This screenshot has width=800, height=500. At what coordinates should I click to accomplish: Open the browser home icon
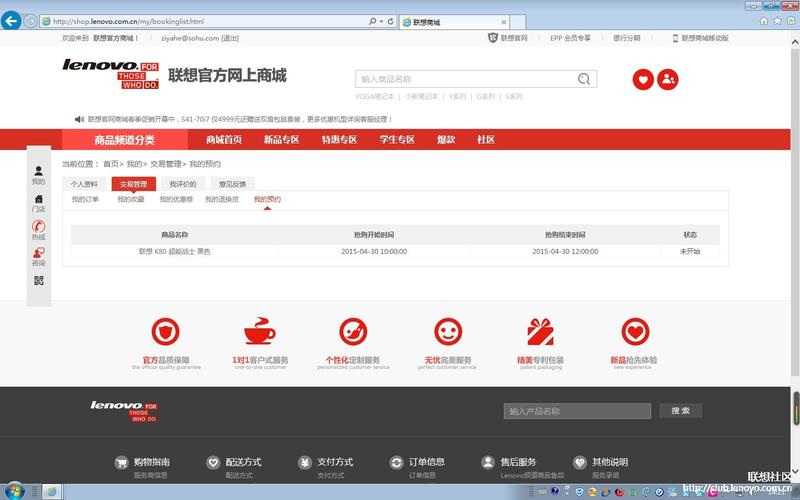pos(764,21)
